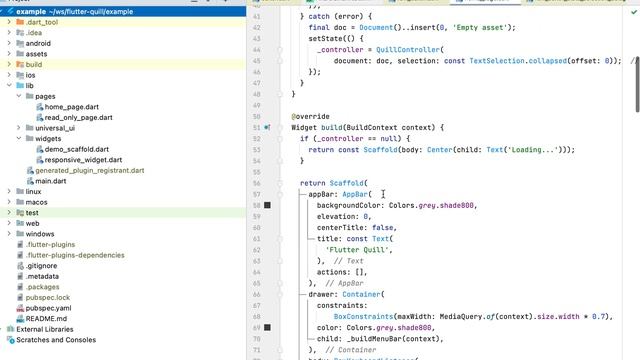
Task: Click the Scratches and Consoles icon
Action: 11,340
